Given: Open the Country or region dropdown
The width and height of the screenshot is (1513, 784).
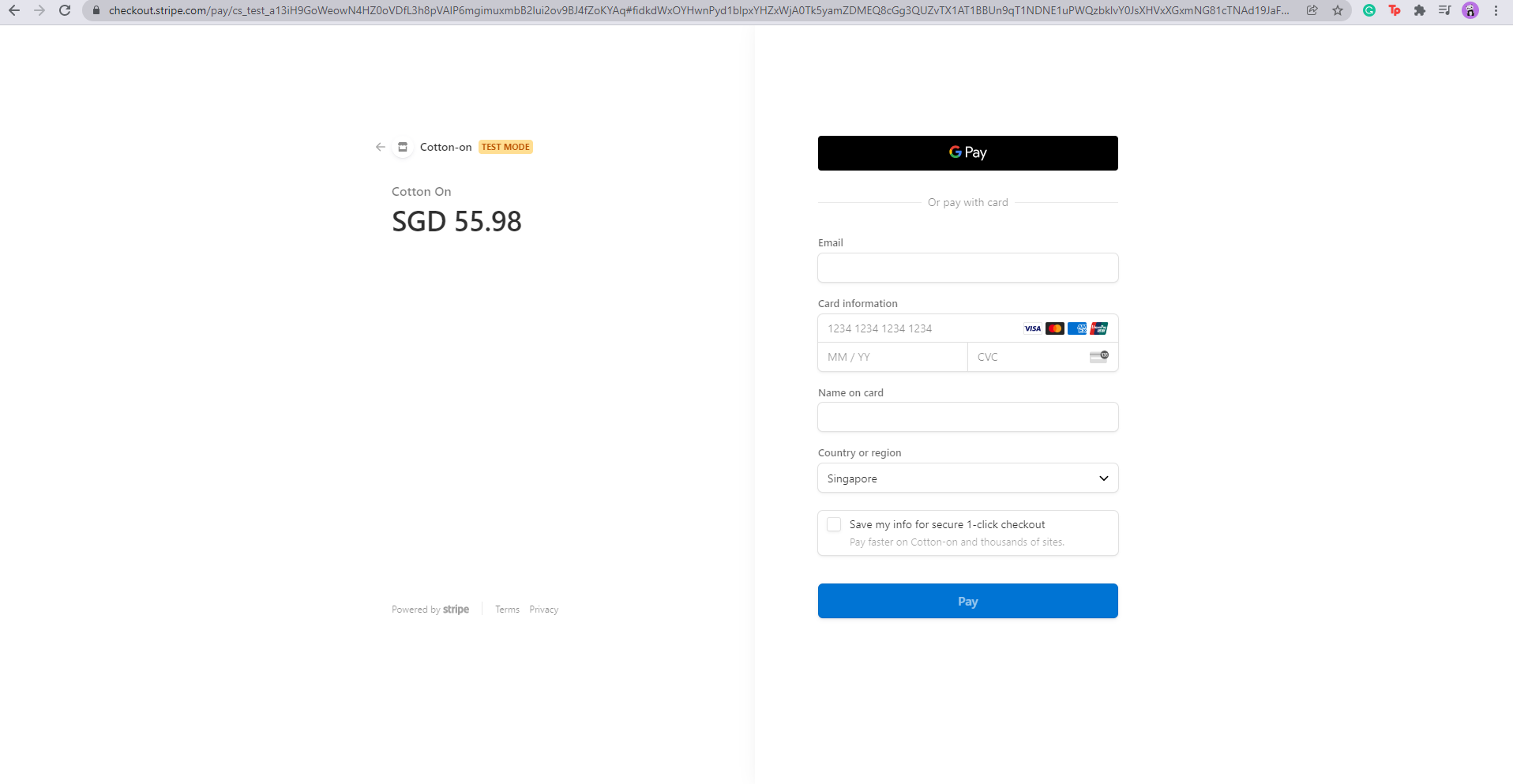Looking at the screenshot, I should (x=968, y=478).
